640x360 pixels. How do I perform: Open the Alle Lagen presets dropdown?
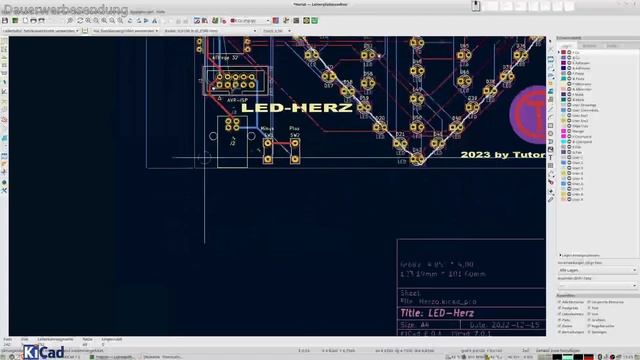tap(597, 270)
